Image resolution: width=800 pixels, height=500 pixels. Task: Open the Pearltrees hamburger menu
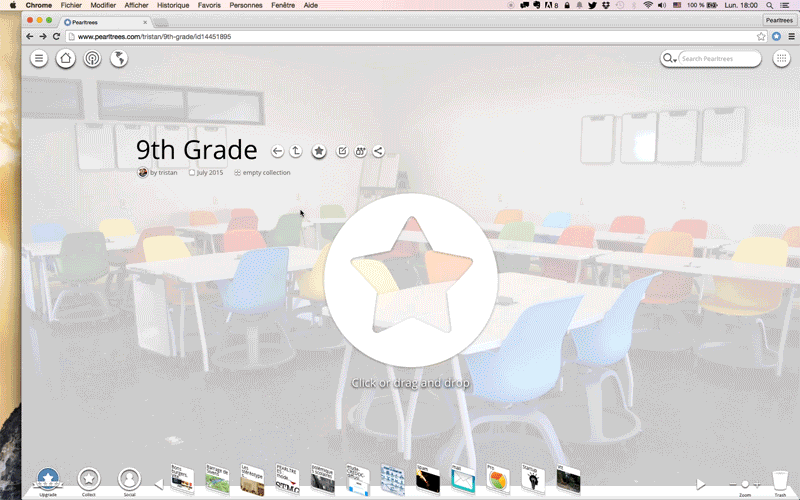pos(39,59)
